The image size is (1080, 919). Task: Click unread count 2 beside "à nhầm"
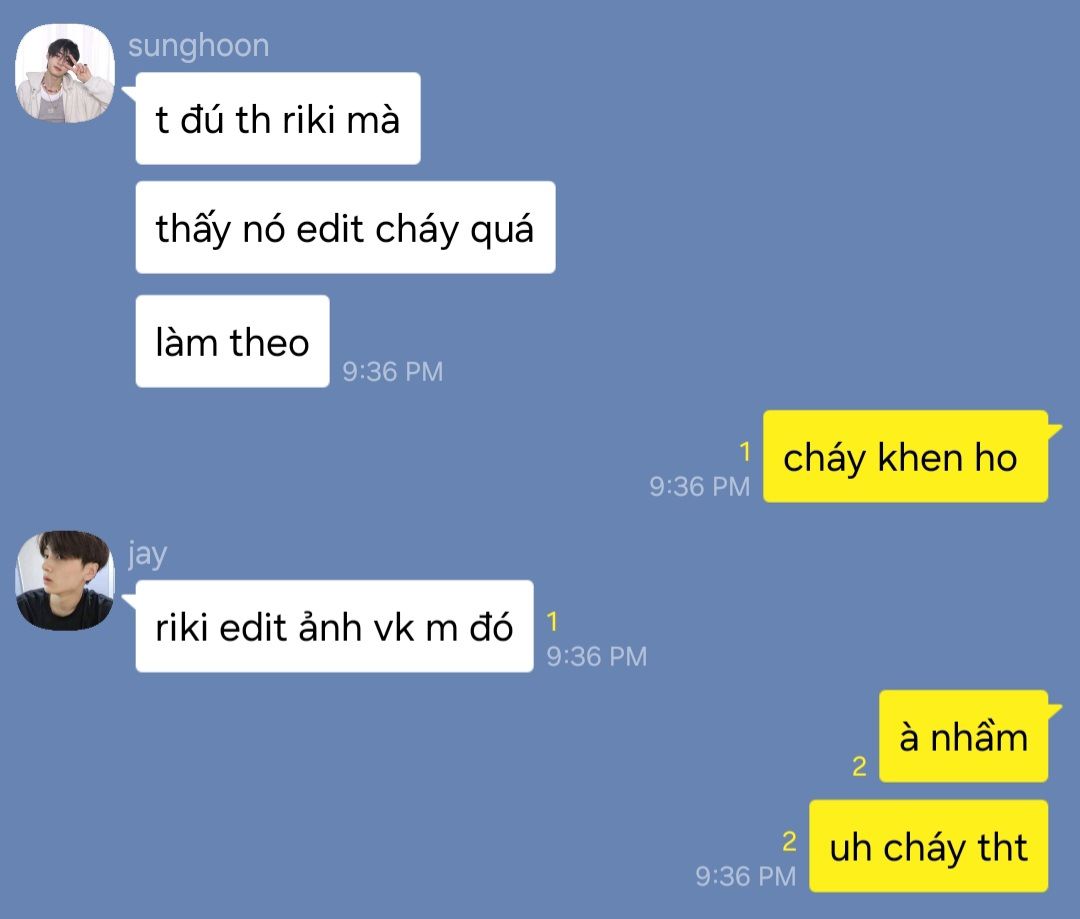pyautogui.click(x=859, y=766)
